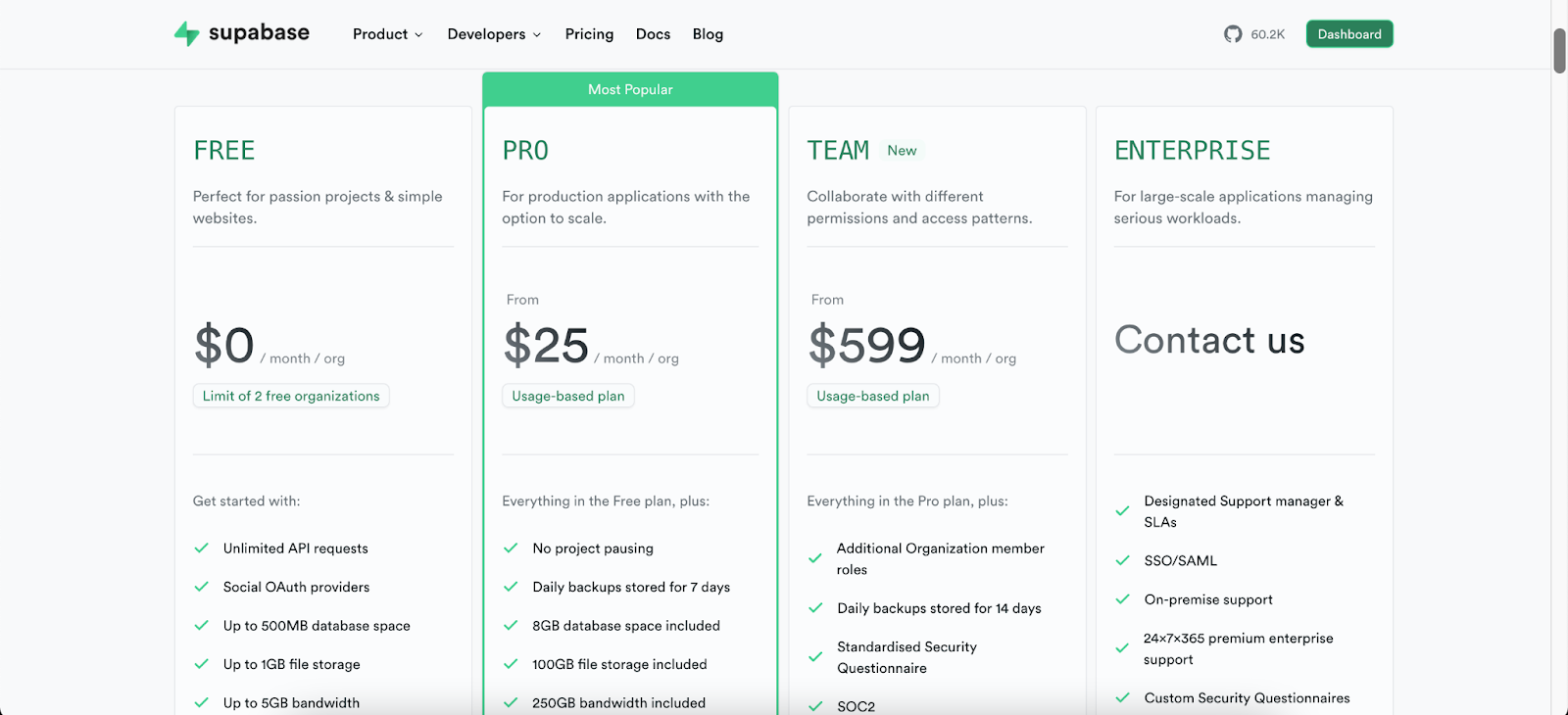
Task: Click Everything in the Pro plan, plus:
Action: (907, 501)
